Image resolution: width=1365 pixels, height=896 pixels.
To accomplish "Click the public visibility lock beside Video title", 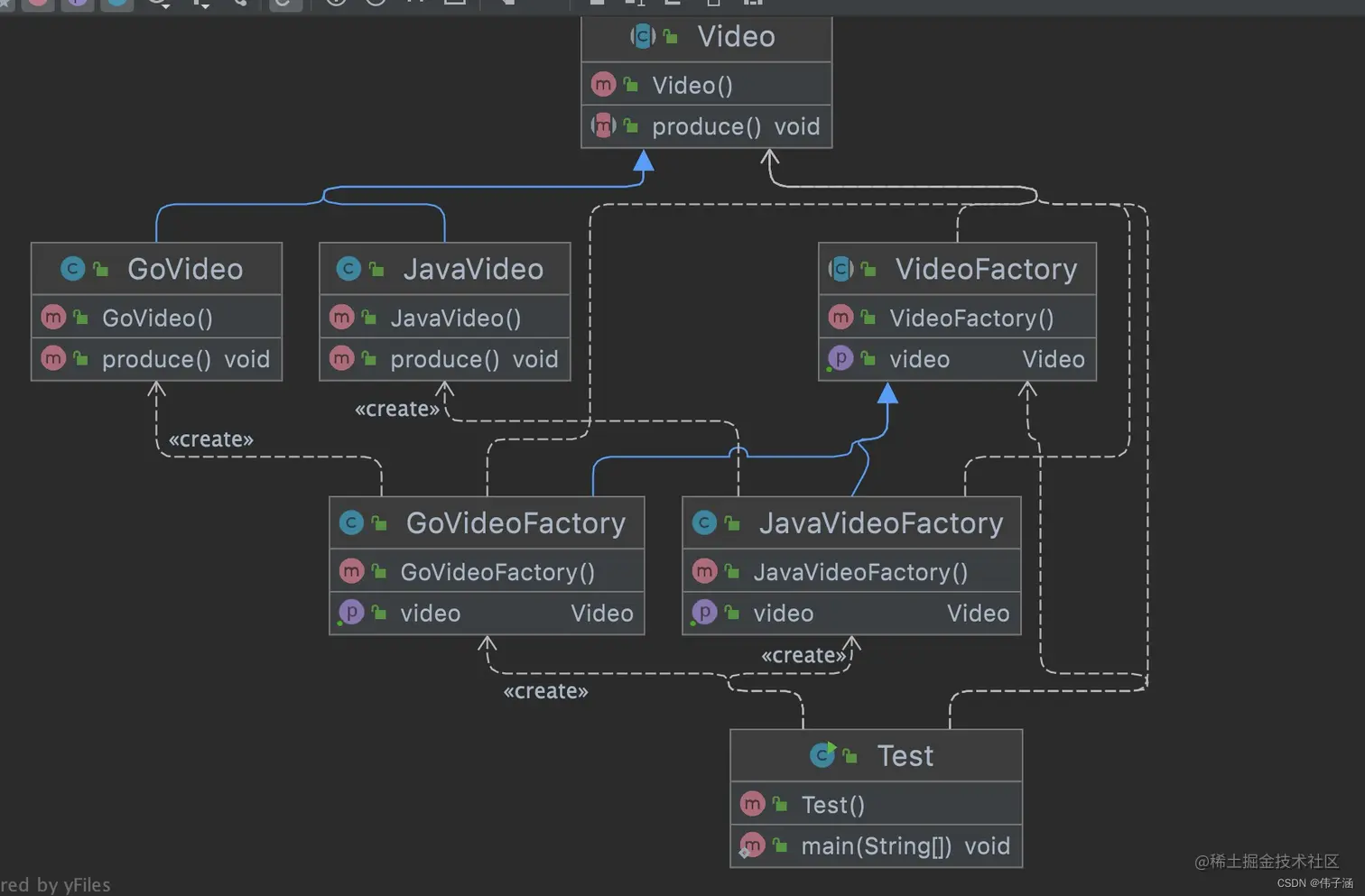I will (x=671, y=37).
